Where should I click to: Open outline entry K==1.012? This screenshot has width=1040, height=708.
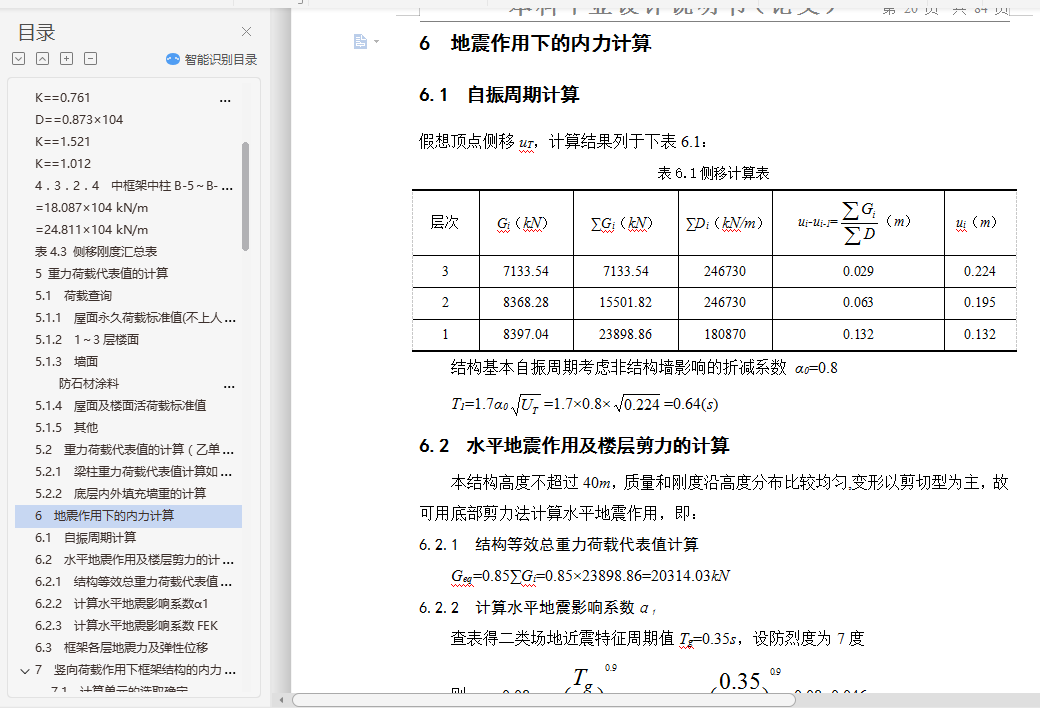tap(62, 163)
